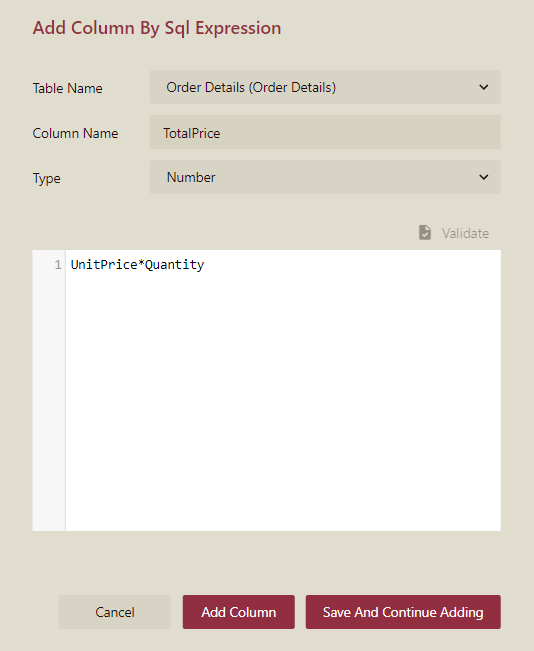Click the Table Name label
Image resolution: width=534 pixels, height=651 pixels.
[x=68, y=88]
